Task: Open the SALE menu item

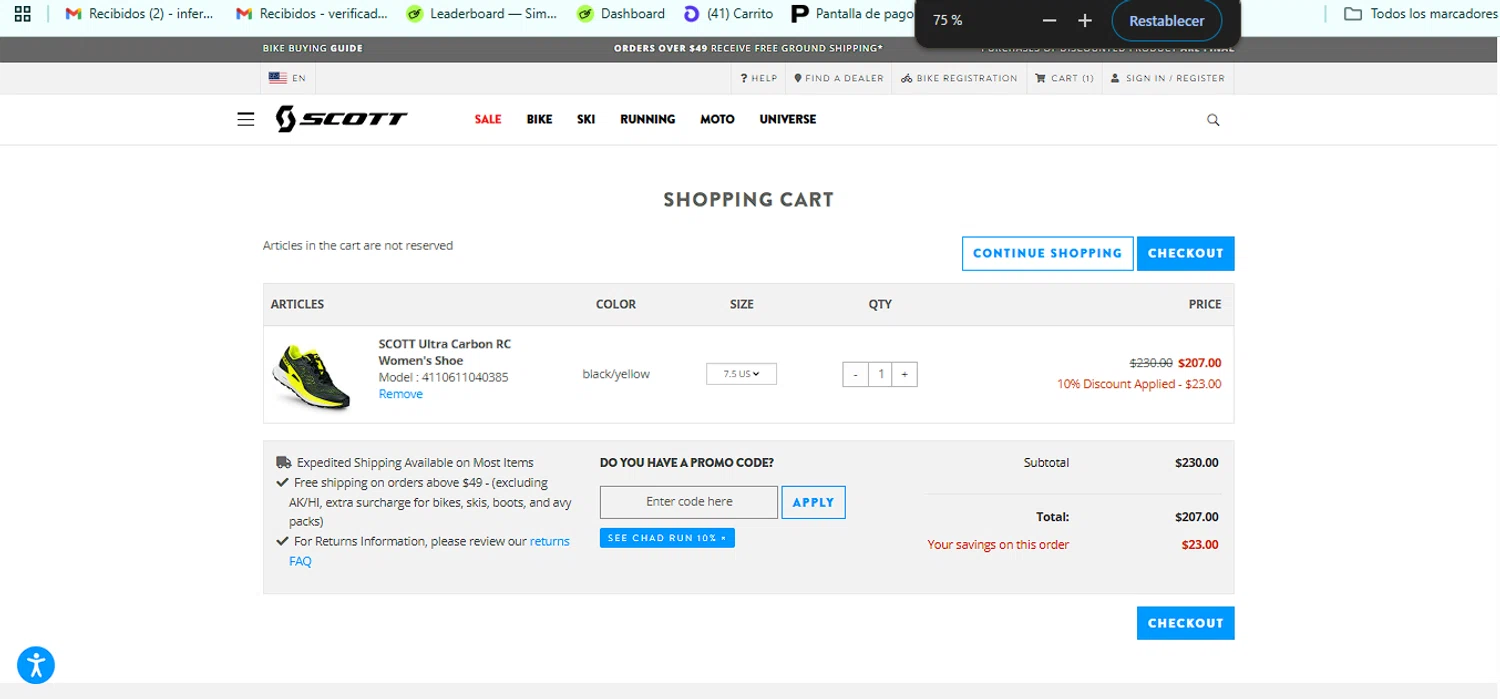Action: (488, 119)
